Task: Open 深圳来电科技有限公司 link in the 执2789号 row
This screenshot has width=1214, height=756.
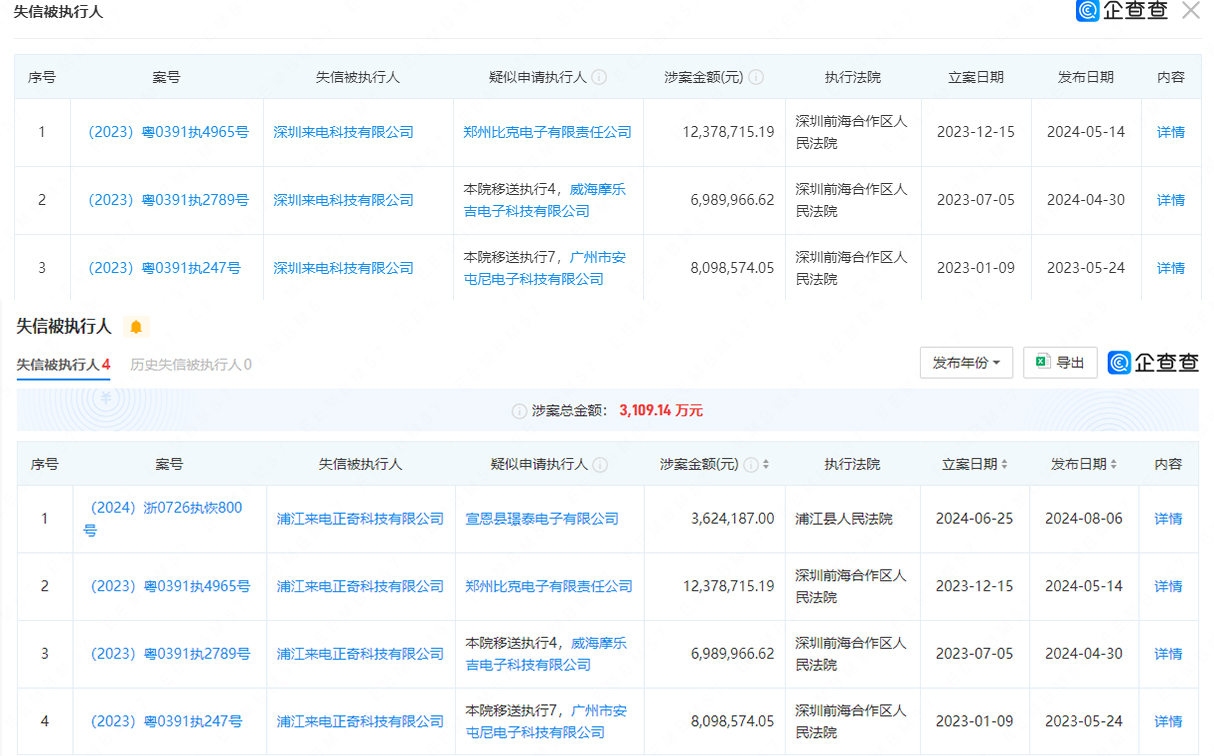Action: click(343, 200)
